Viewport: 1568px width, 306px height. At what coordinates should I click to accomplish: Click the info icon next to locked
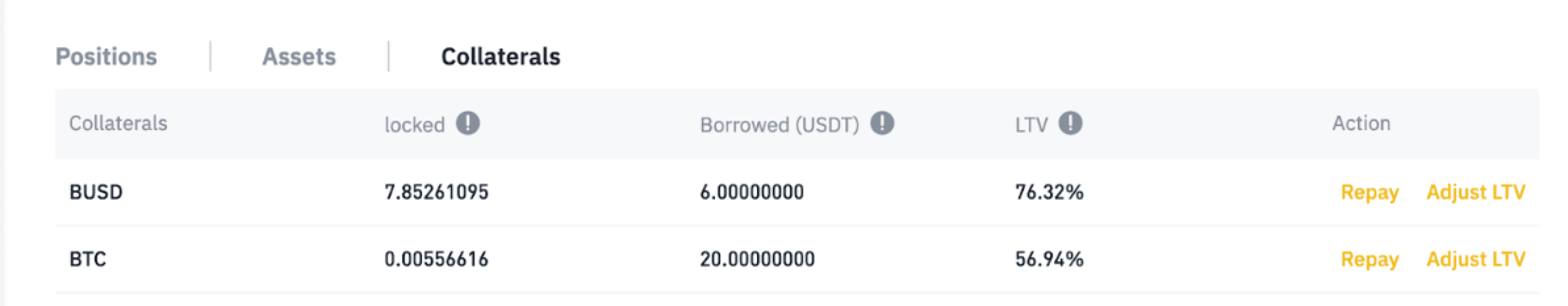tap(468, 123)
